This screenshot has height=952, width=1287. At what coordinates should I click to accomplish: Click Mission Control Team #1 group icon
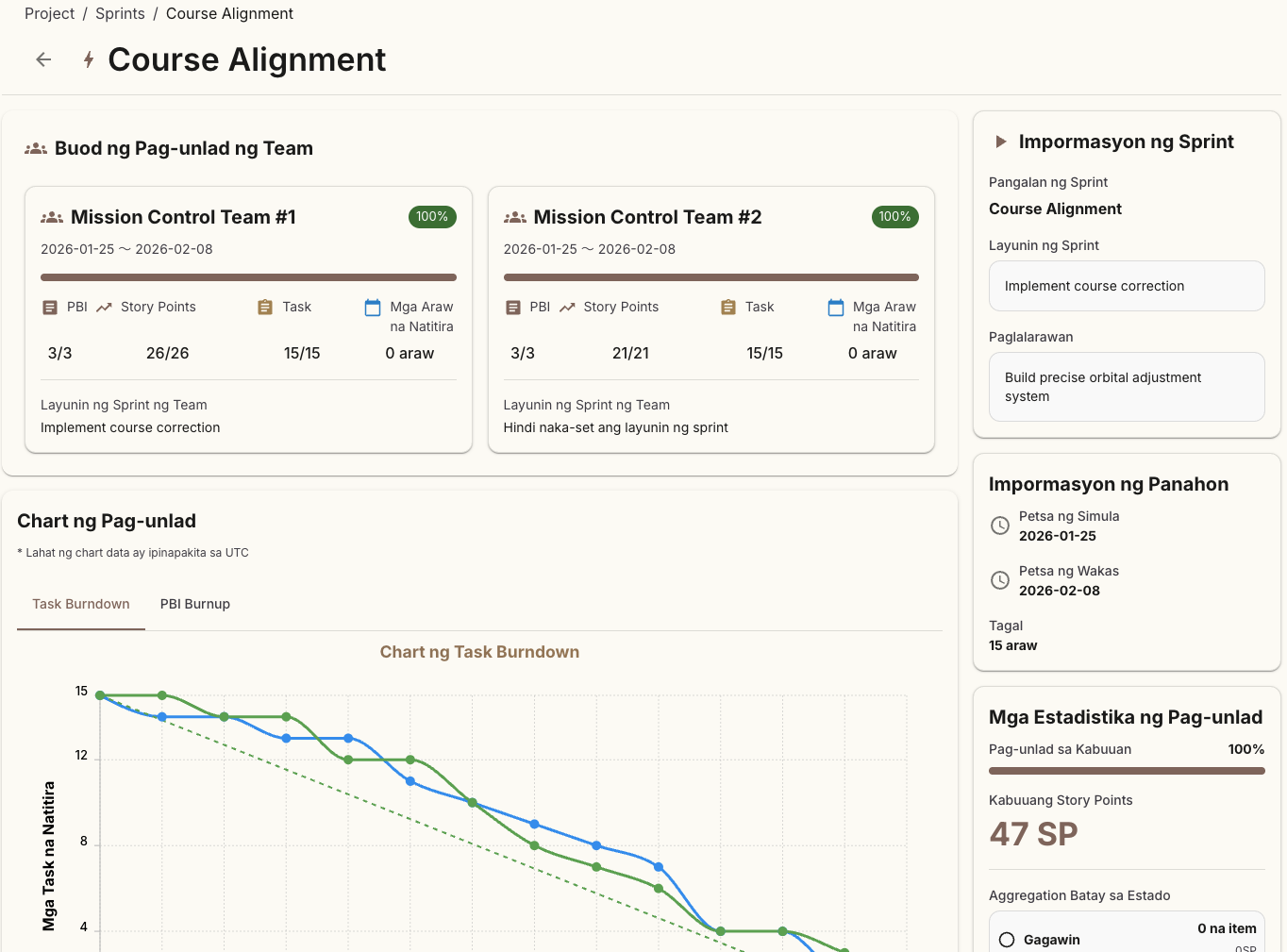pyautogui.click(x=52, y=218)
